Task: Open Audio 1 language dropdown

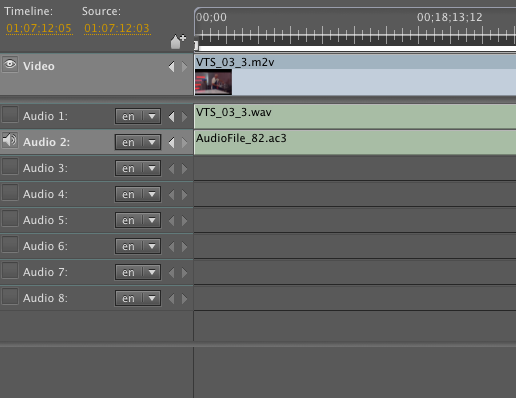Action: coord(138,116)
